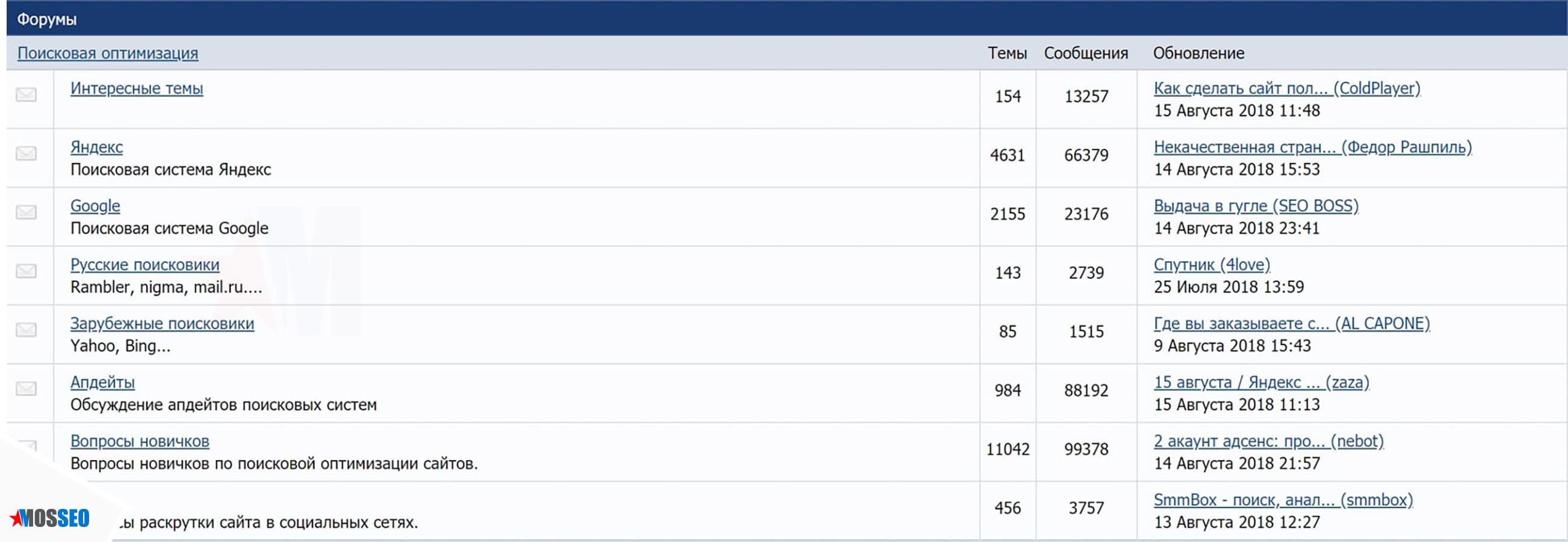Image resolution: width=1568 pixels, height=542 pixels.
Task: Click envelope icon beside Яндекс forum
Action: click(25, 154)
